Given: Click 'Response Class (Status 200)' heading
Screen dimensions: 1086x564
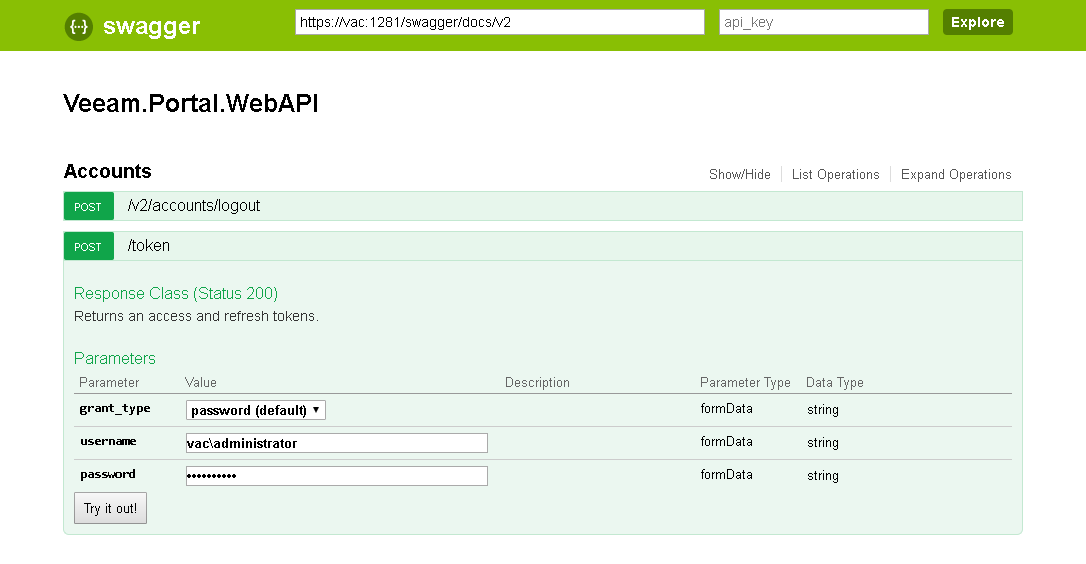Looking at the screenshot, I should coord(176,294).
